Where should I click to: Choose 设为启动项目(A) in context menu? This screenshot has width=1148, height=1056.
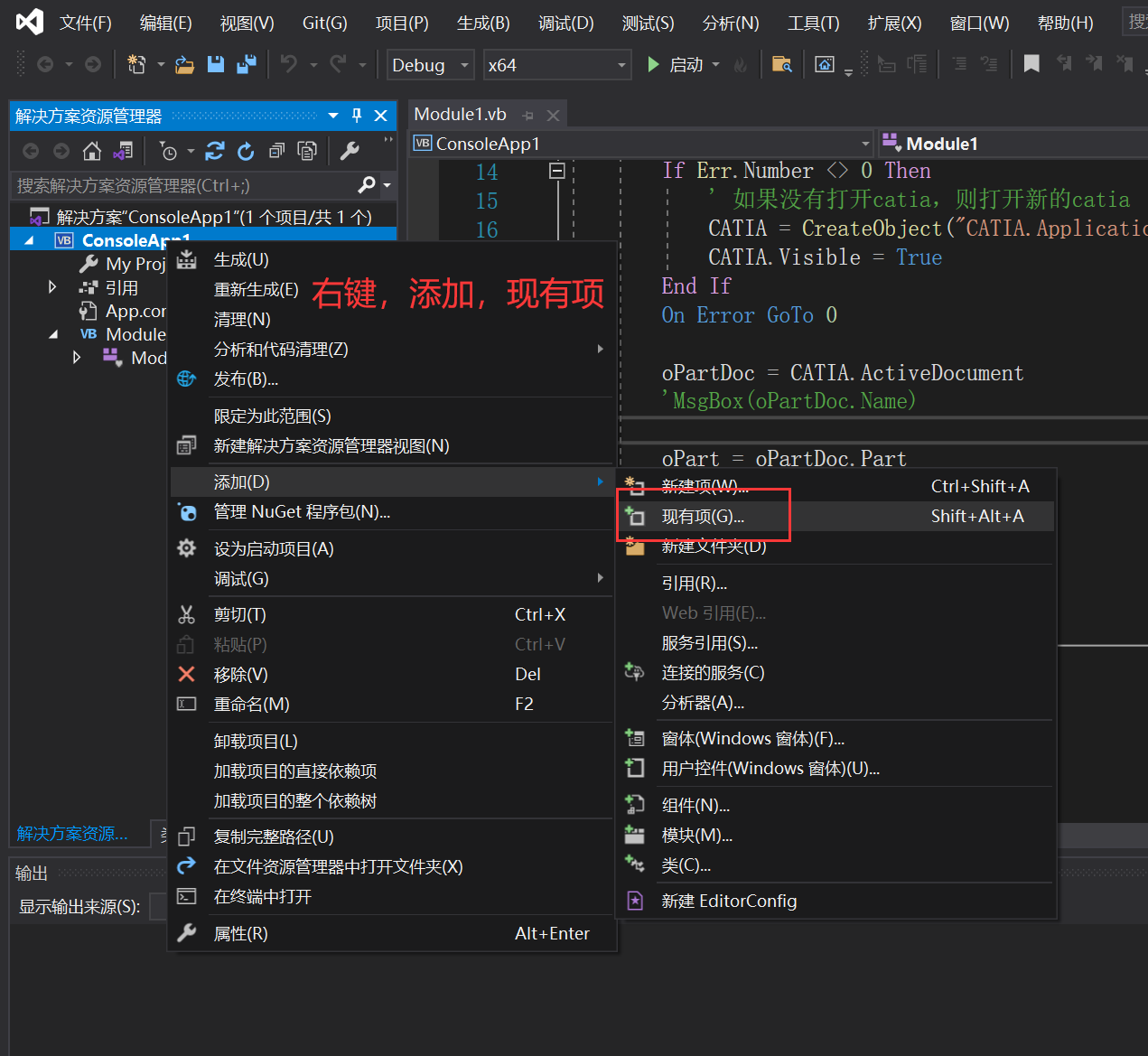(393, 549)
